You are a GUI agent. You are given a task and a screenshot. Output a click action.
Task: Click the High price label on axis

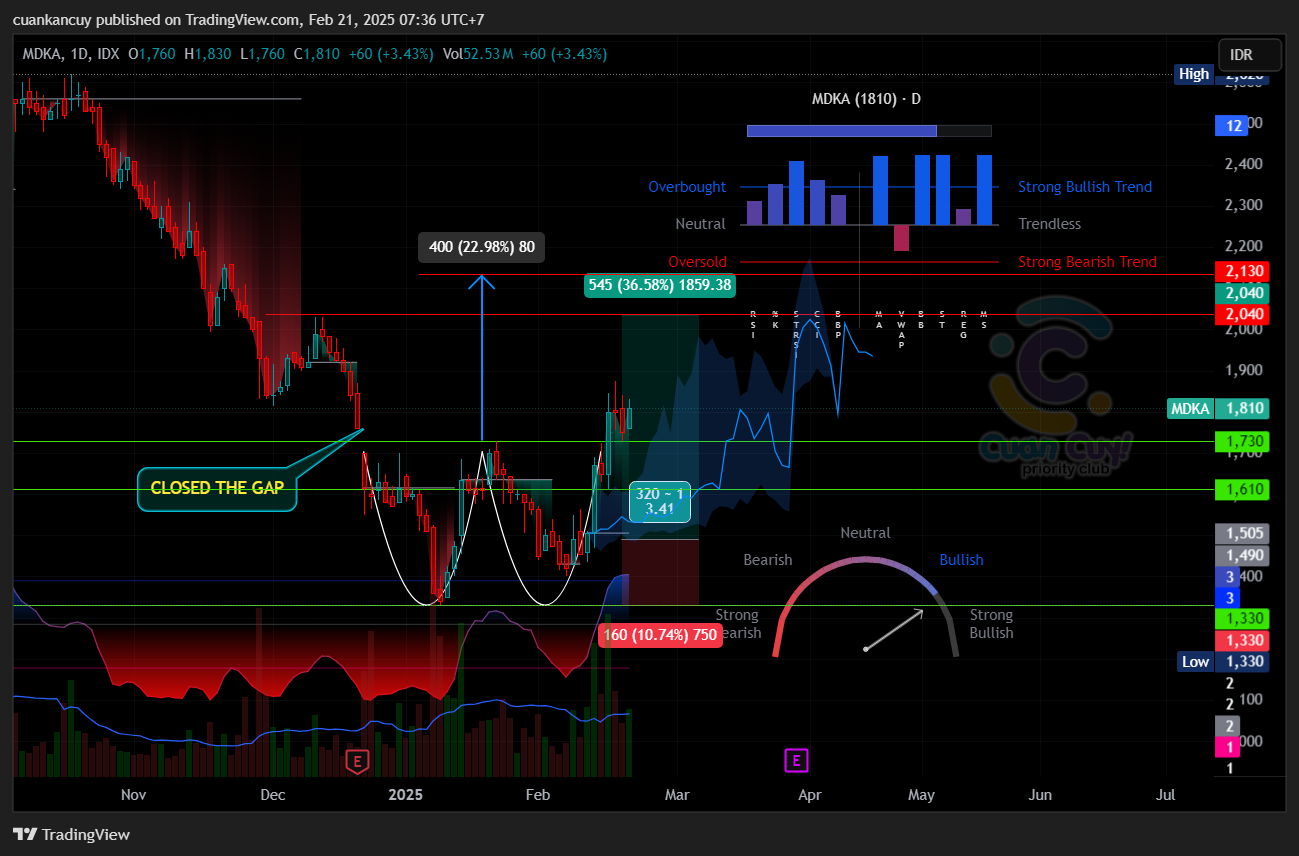tap(1193, 74)
